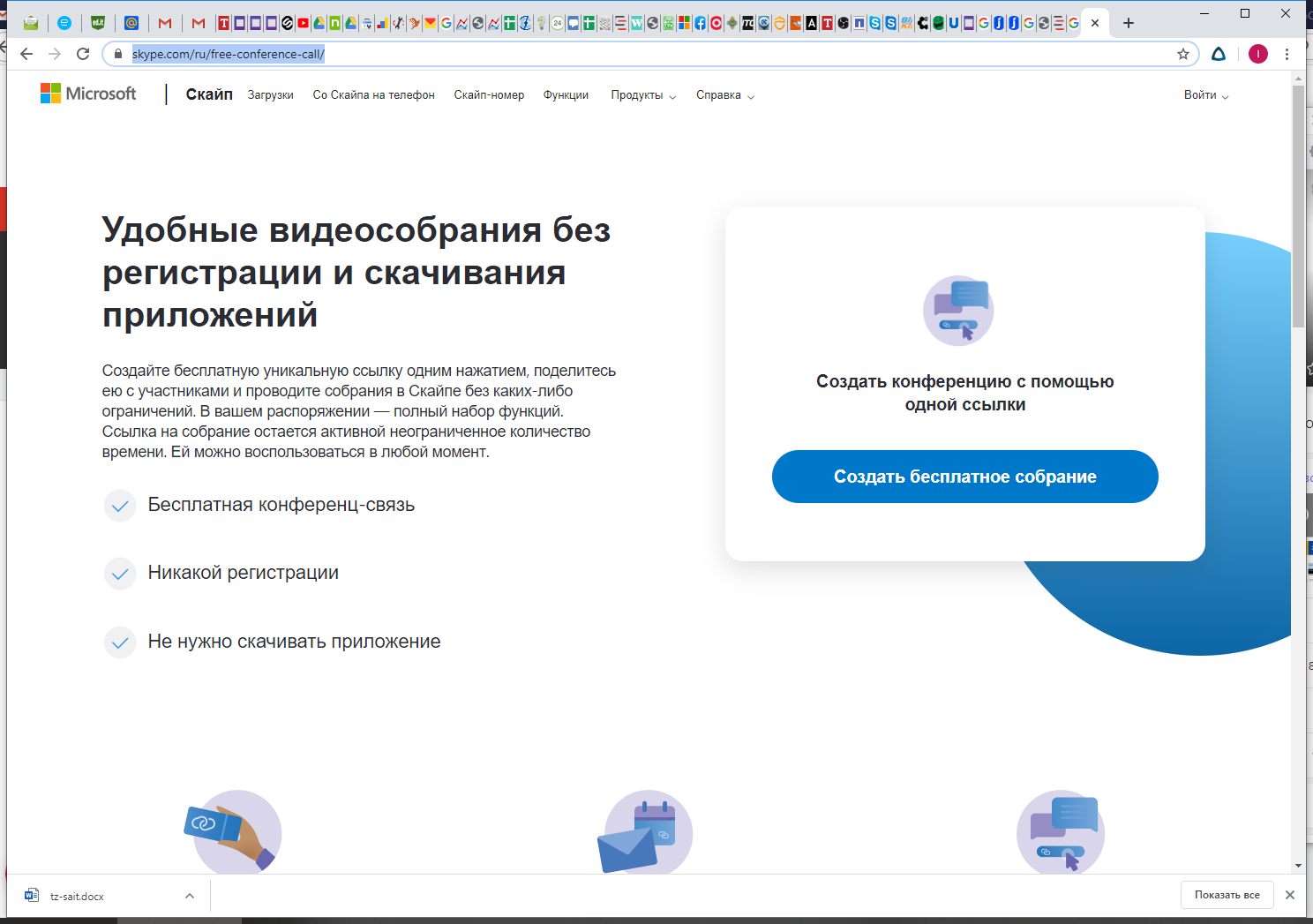Viewport: 1313px width, 924px height.
Task: Switch to the Microsoft logo tab
Action: click(x=684, y=23)
